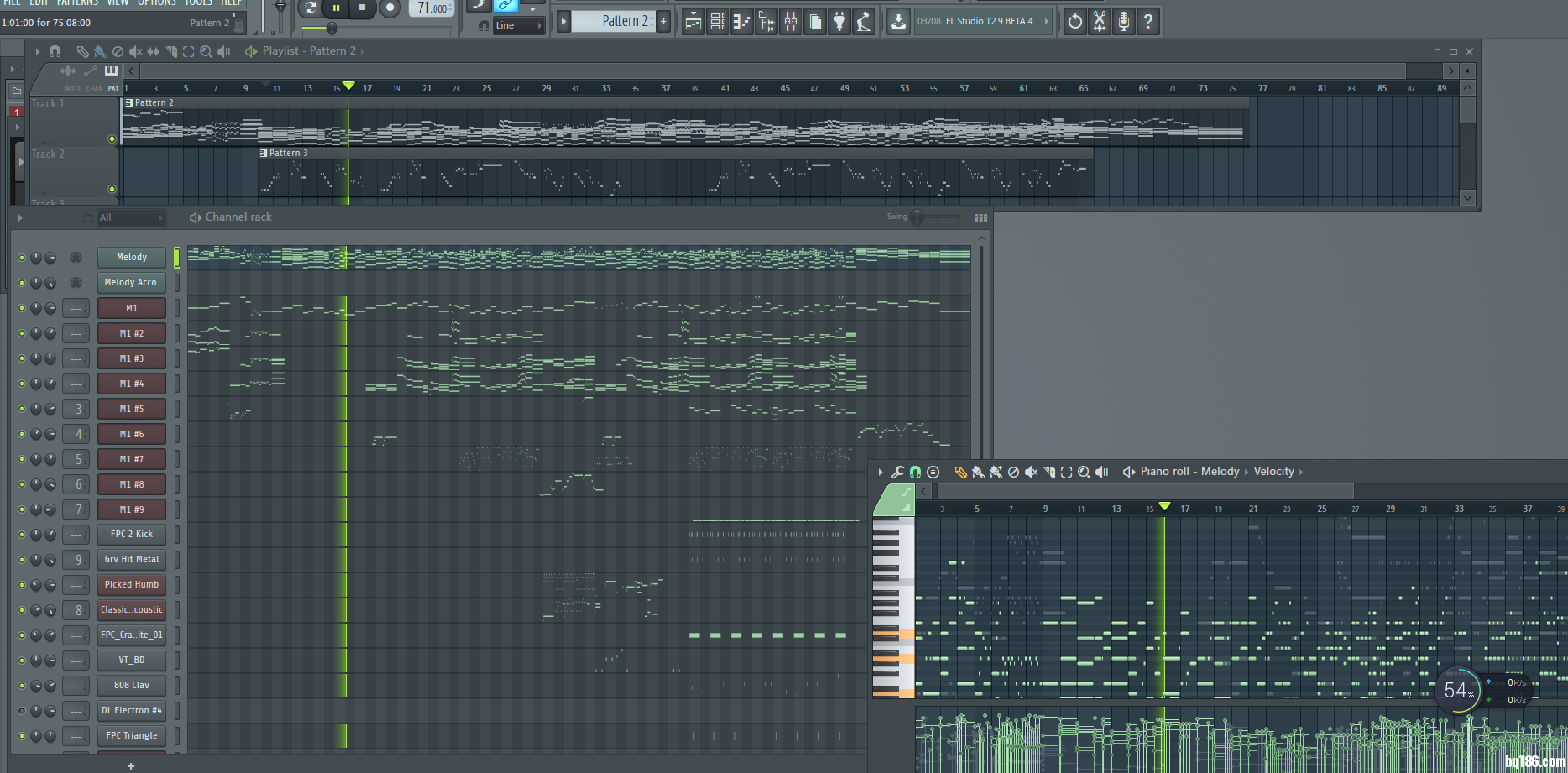Image resolution: width=1568 pixels, height=773 pixels.
Task: Stop playback with the square stop button
Action: pyautogui.click(x=362, y=8)
